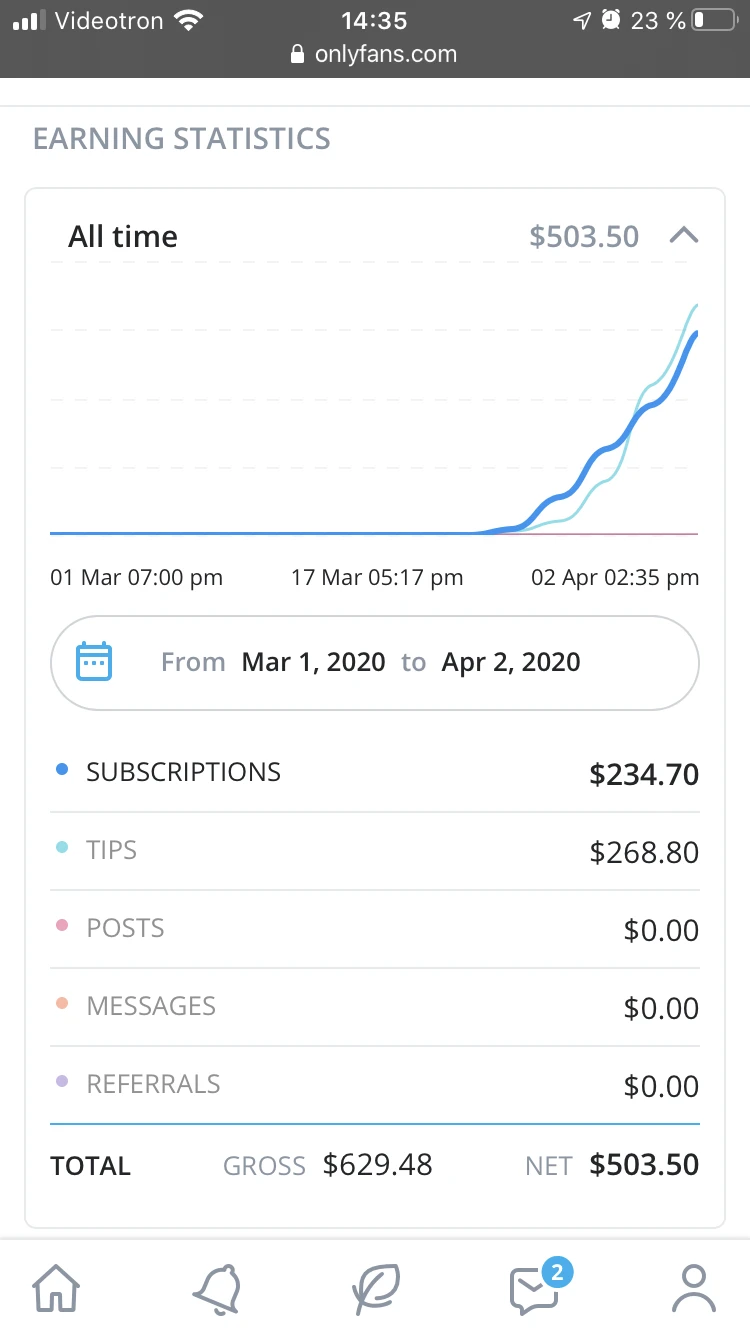Tap the leaf icon in bottom bar
This screenshot has width=750, height=1334.
pyautogui.click(x=376, y=1288)
